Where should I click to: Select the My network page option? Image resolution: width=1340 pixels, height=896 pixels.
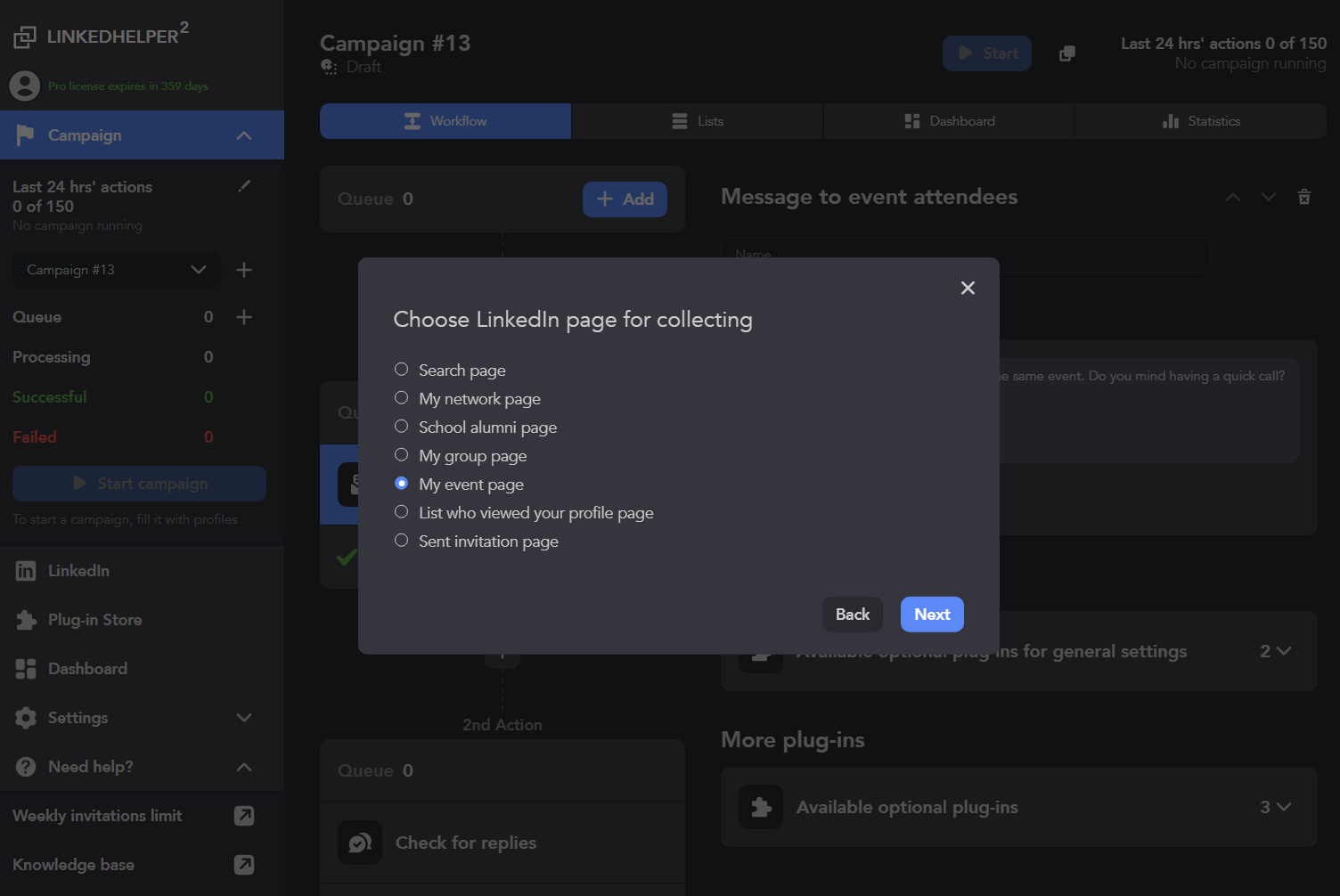click(x=401, y=398)
